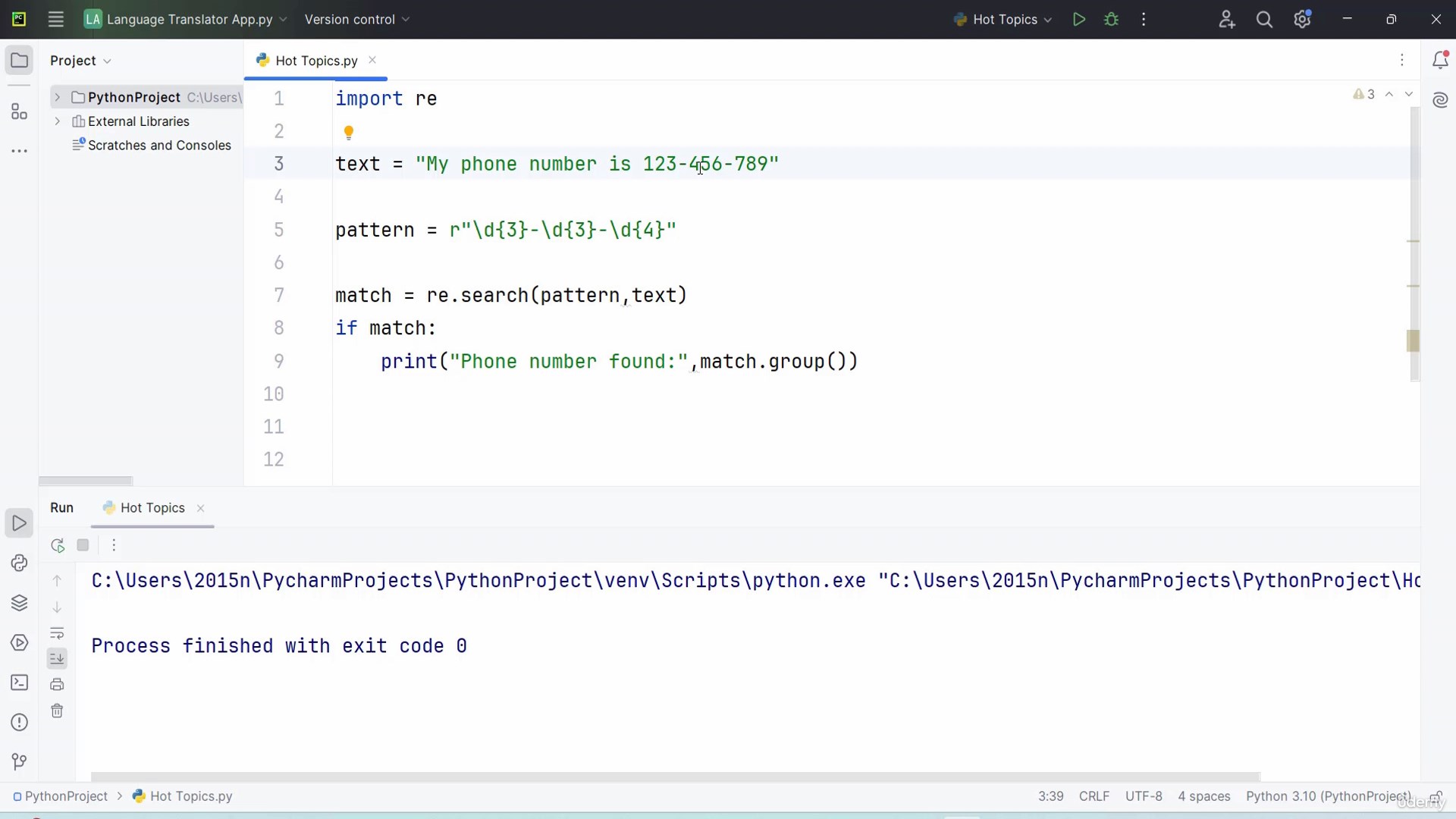Image resolution: width=1456 pixels, height=819 pixels.
Task: Open editor tab options menu
Action: tap(1402, 60)
